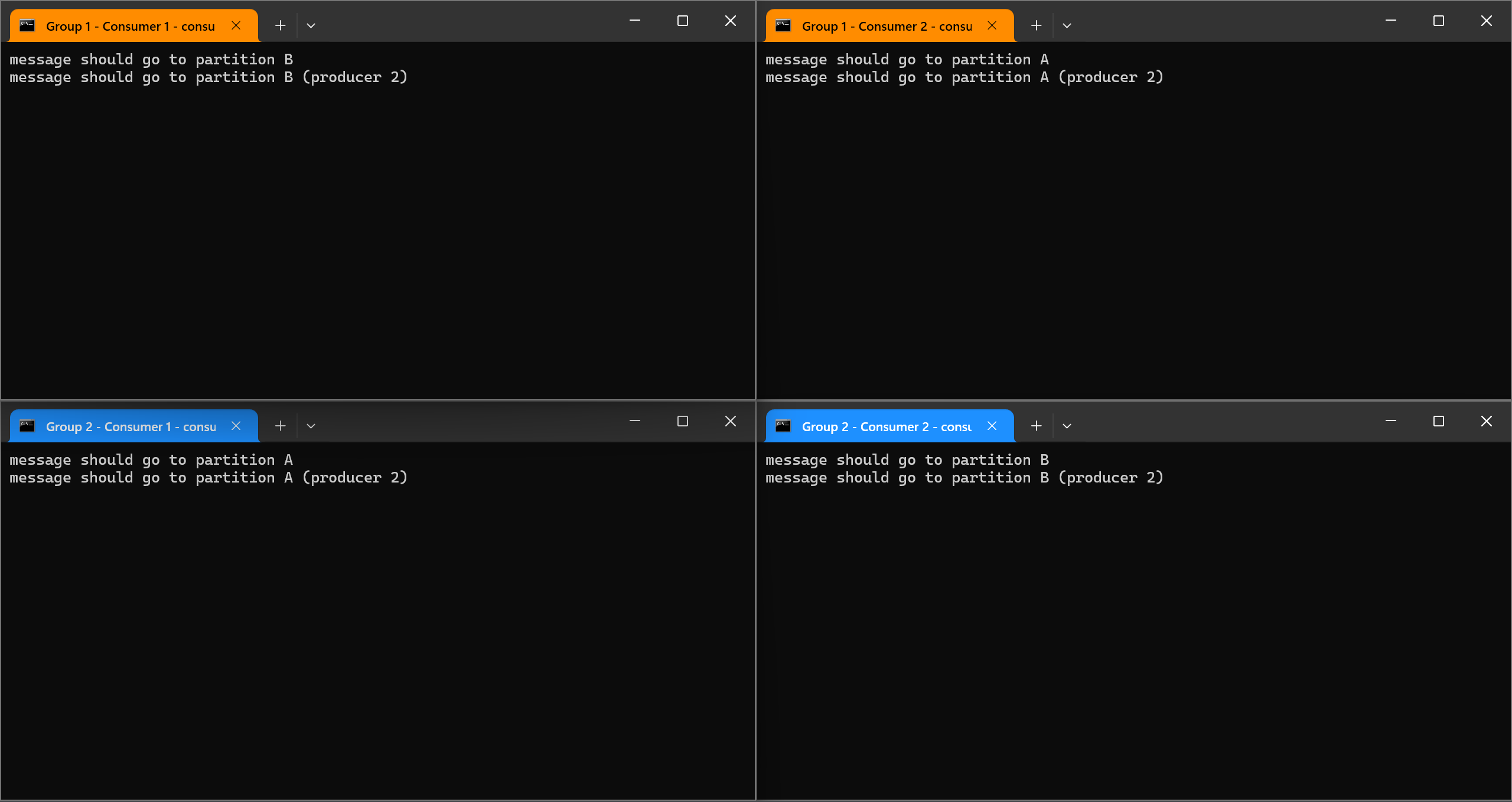
Task: Minimize the Group 1 Consumer 2 window
Action: 1391,21
